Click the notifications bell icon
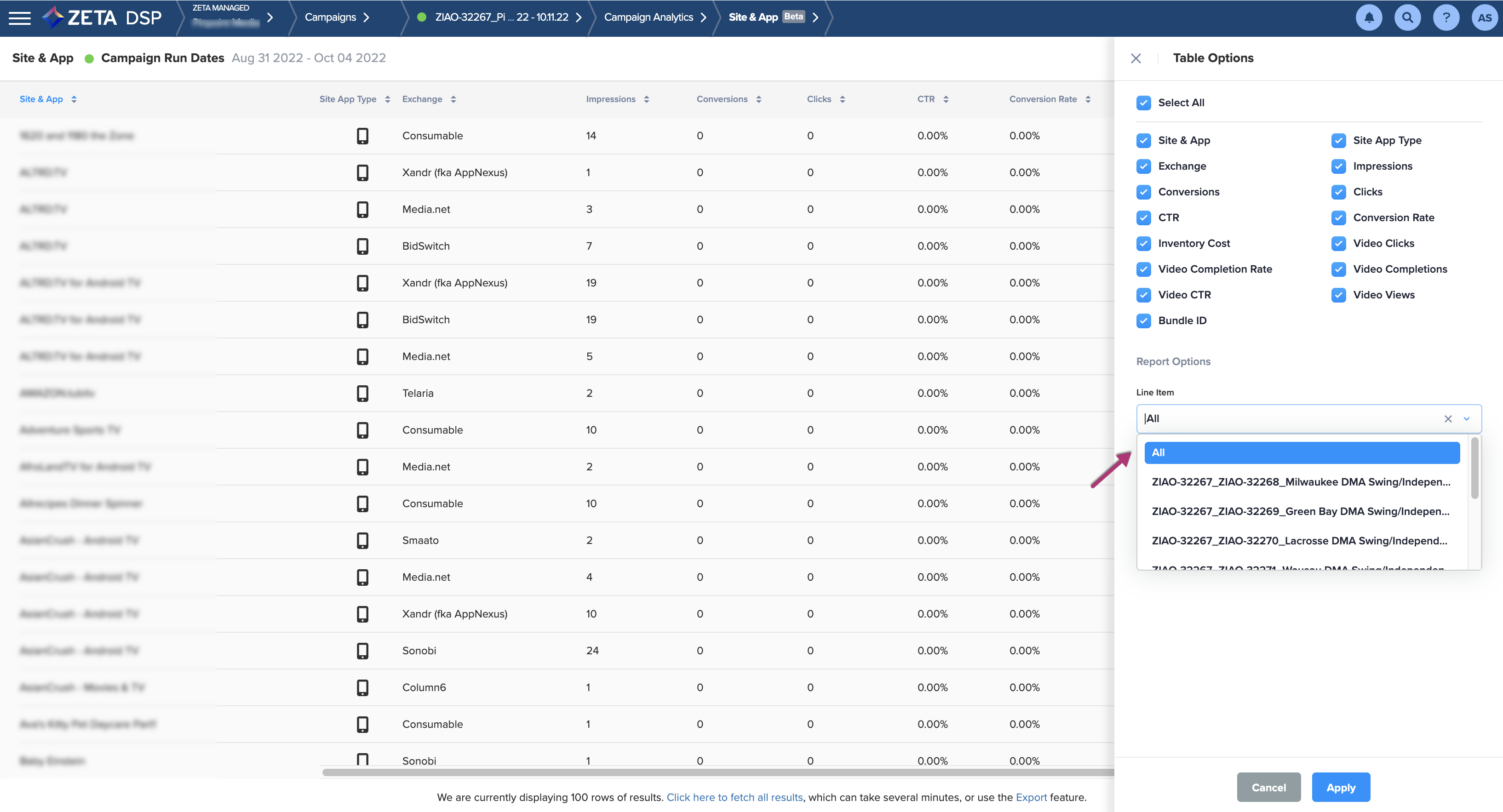Viewport: 1503px width, 812px height. coord(1369,17)
